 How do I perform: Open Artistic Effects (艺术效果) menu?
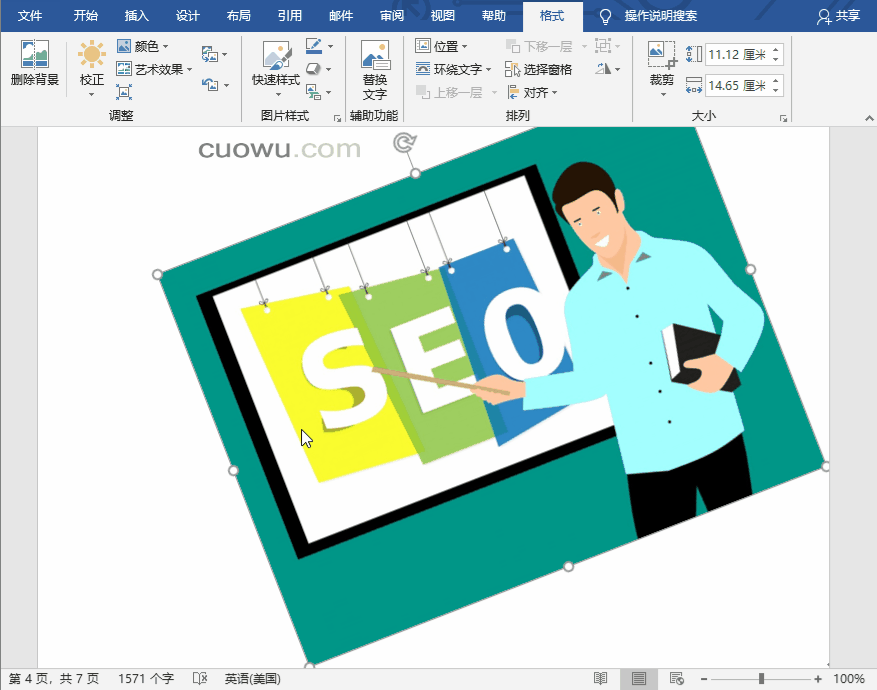(x=154, y=69)
